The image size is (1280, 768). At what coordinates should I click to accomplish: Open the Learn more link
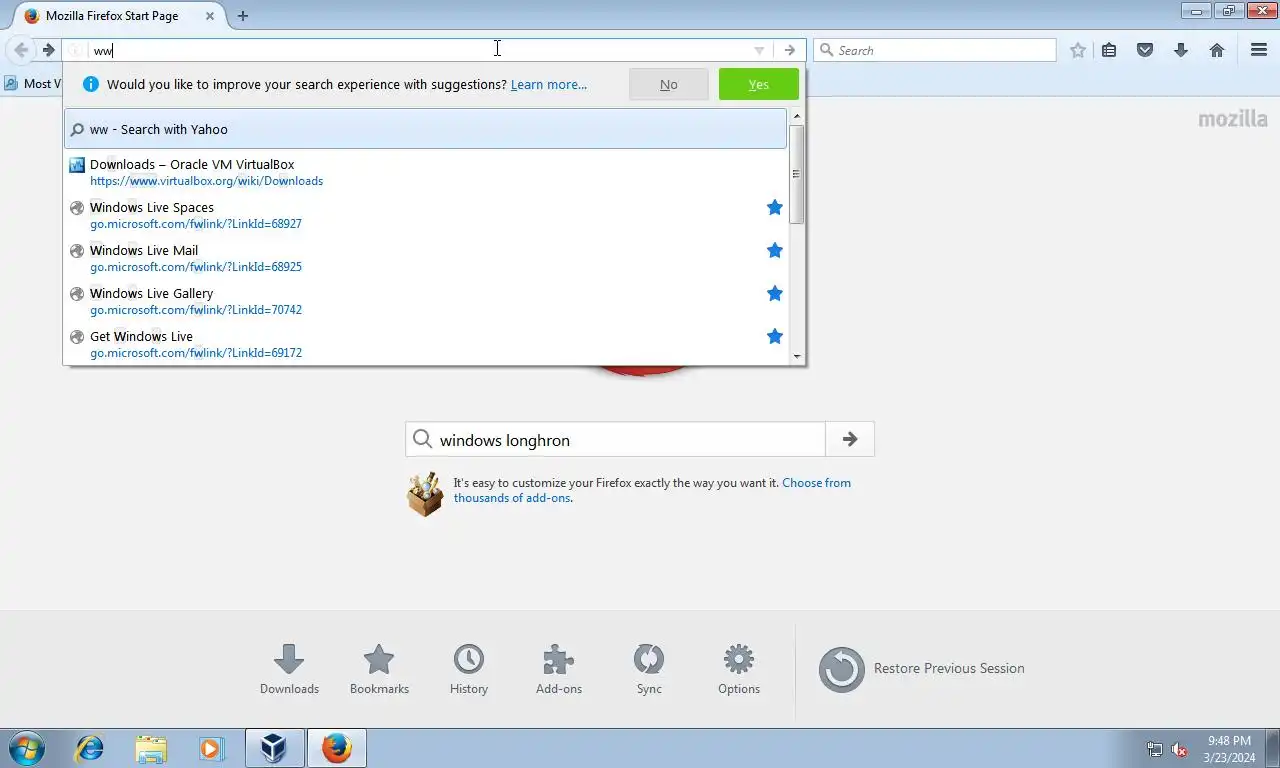[549, 84]
